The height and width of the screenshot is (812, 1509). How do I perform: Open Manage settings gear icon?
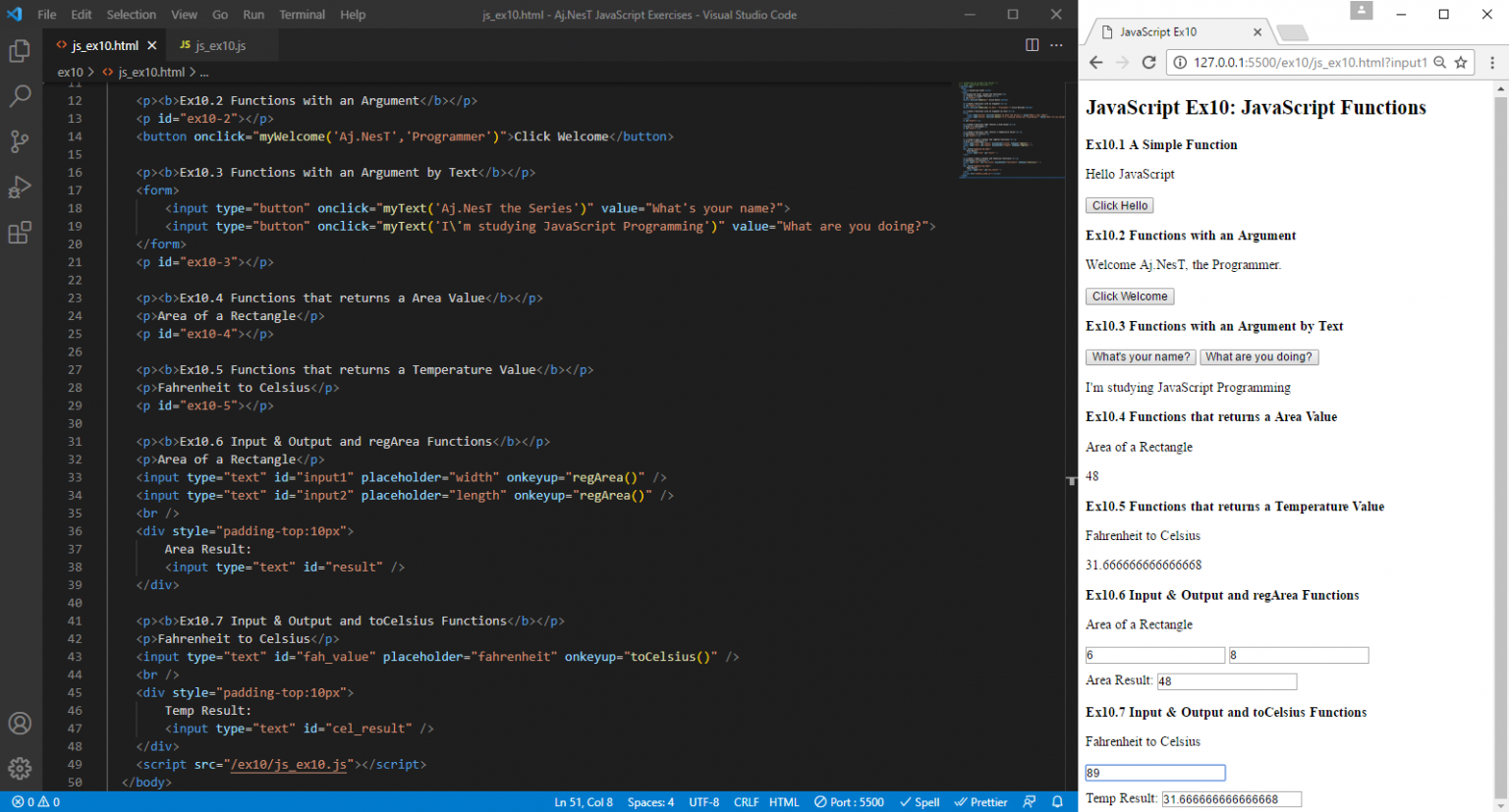(x=20, y=768)
